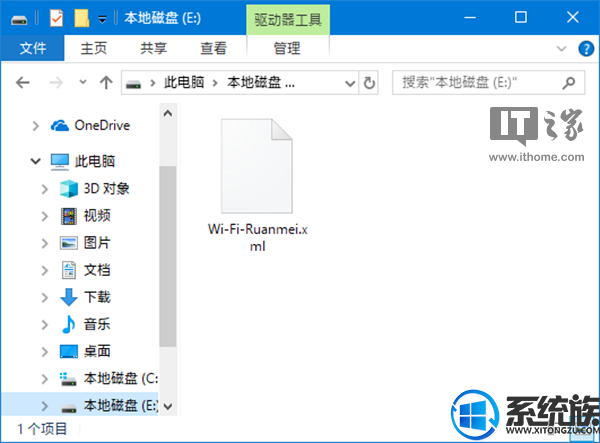Collapse the 此电脑 tree node

[36, 161]
